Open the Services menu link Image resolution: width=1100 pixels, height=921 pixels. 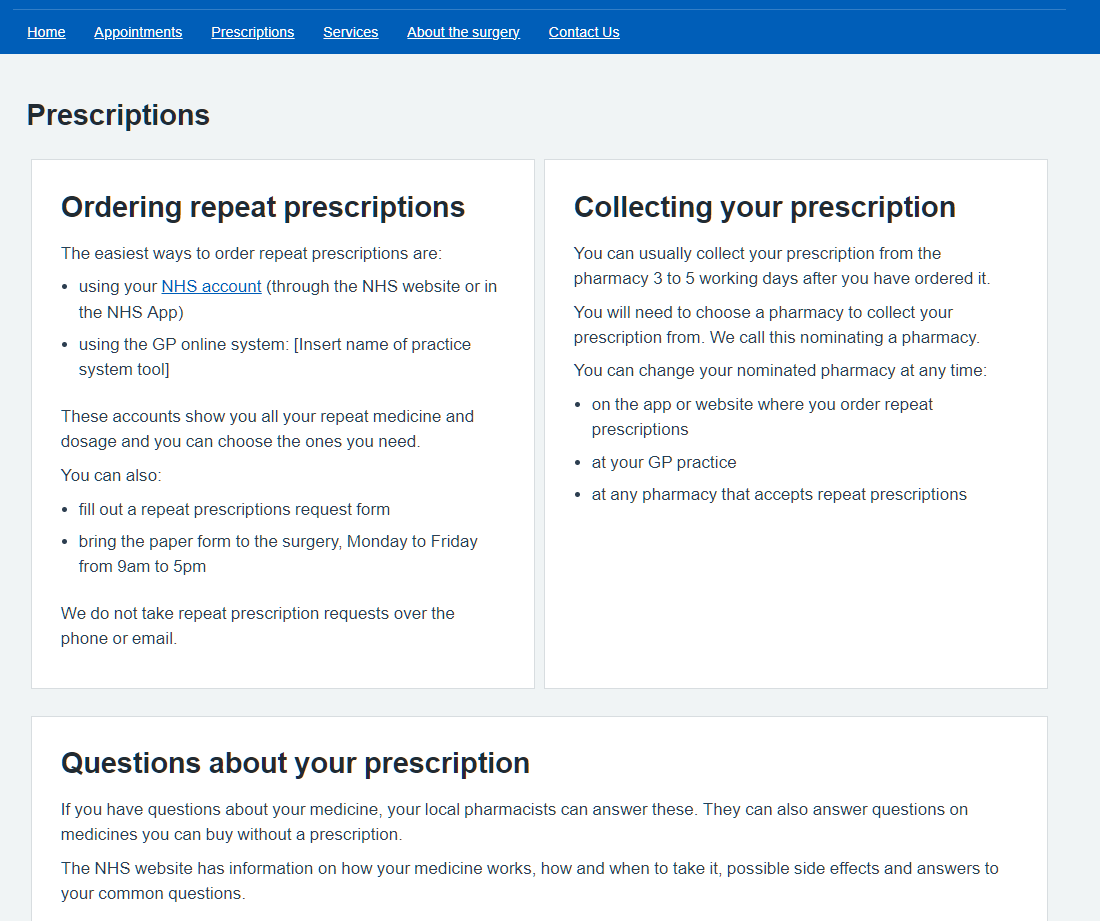coord(350,32)
